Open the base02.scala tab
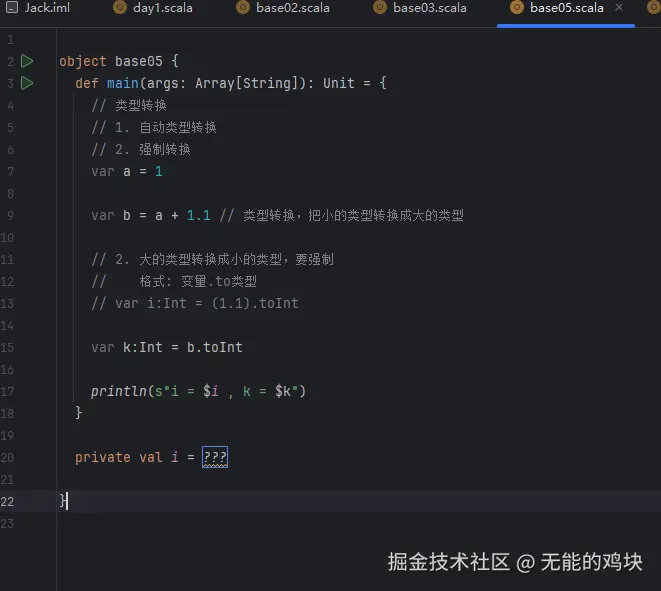The height and width of the screenshot is (591, 661). 283,8
